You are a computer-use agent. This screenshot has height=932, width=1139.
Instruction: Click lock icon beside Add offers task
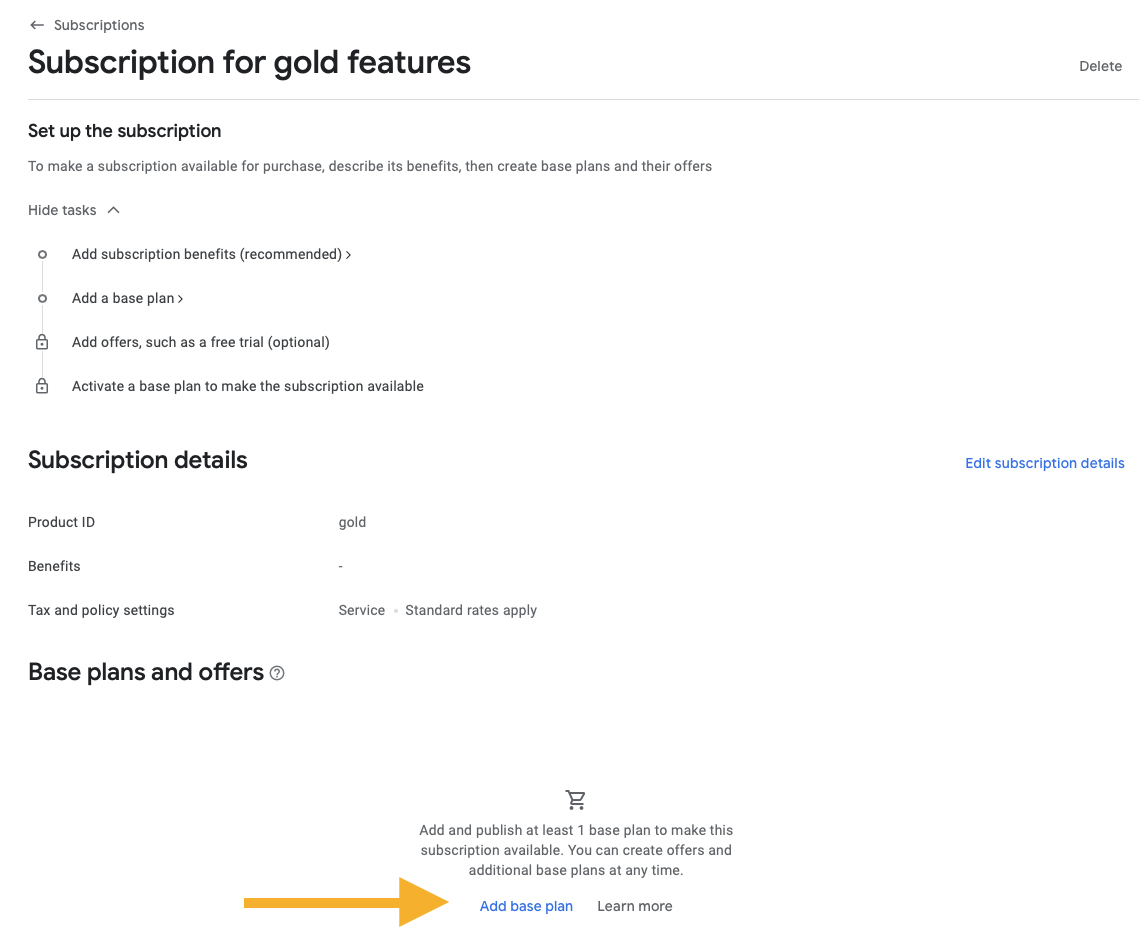coord(42,342)
